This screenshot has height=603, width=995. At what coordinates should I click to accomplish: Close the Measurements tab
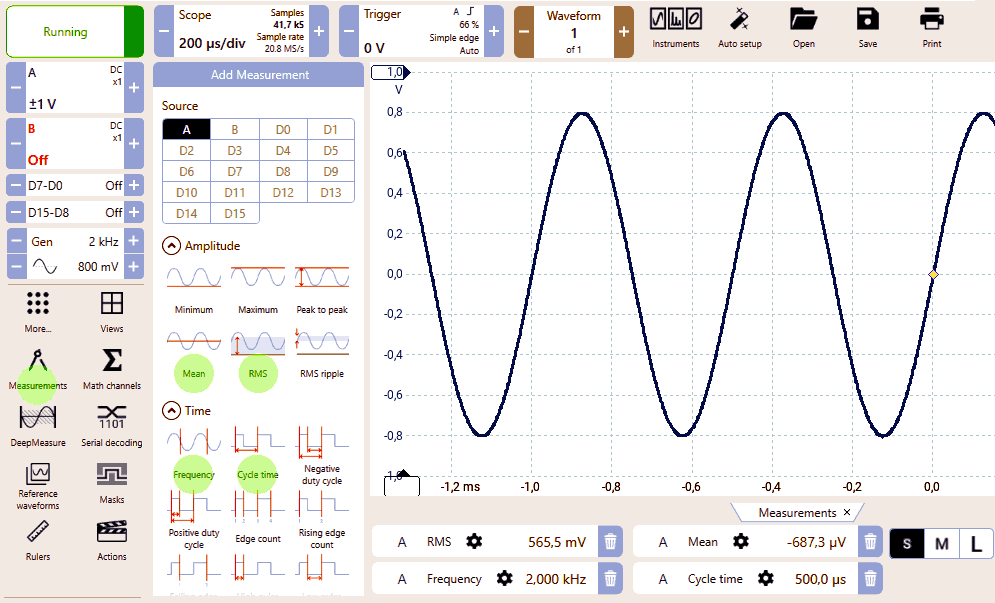point(847,512)
